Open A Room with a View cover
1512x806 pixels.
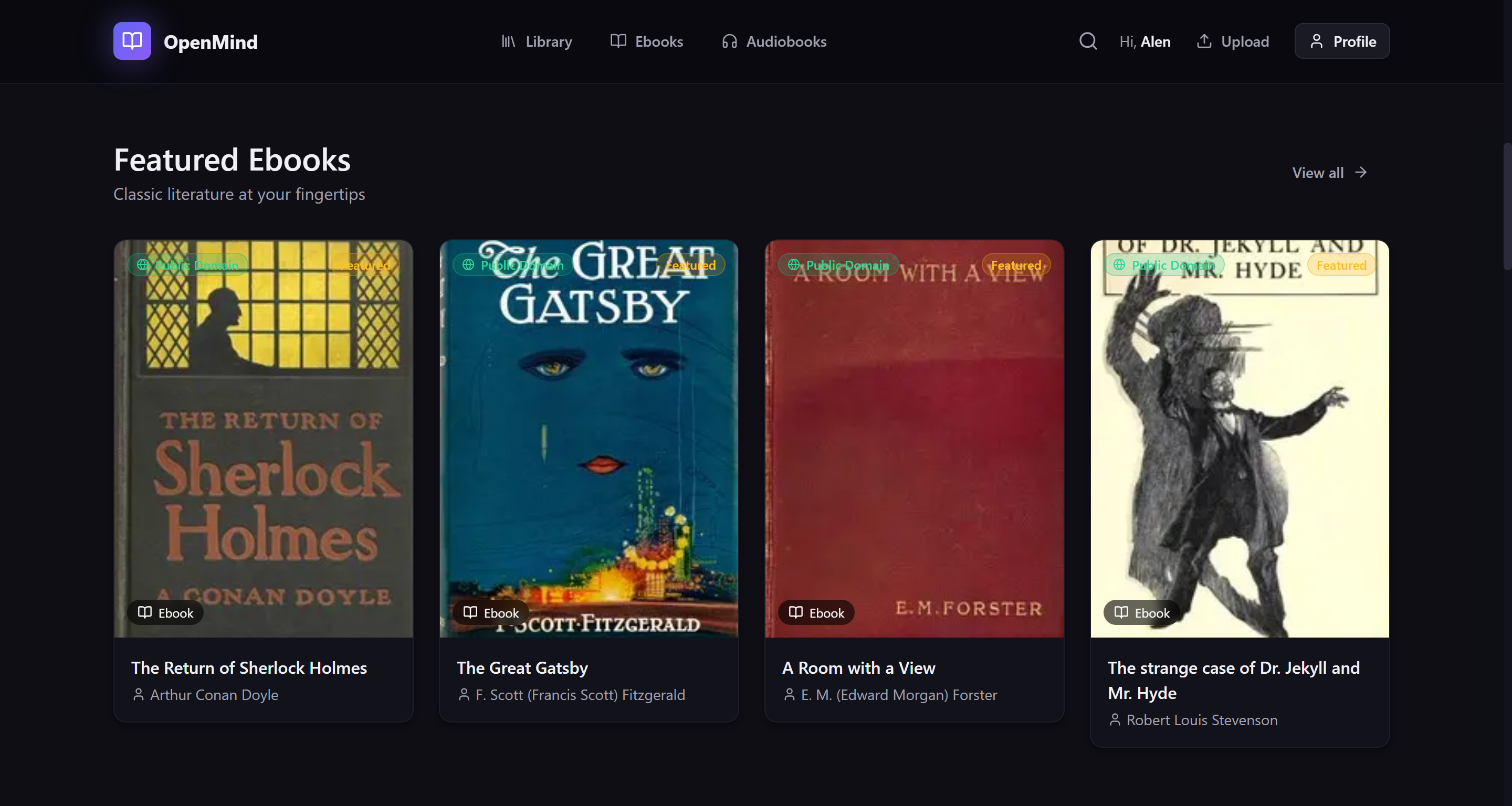click(x=915, y=439)
